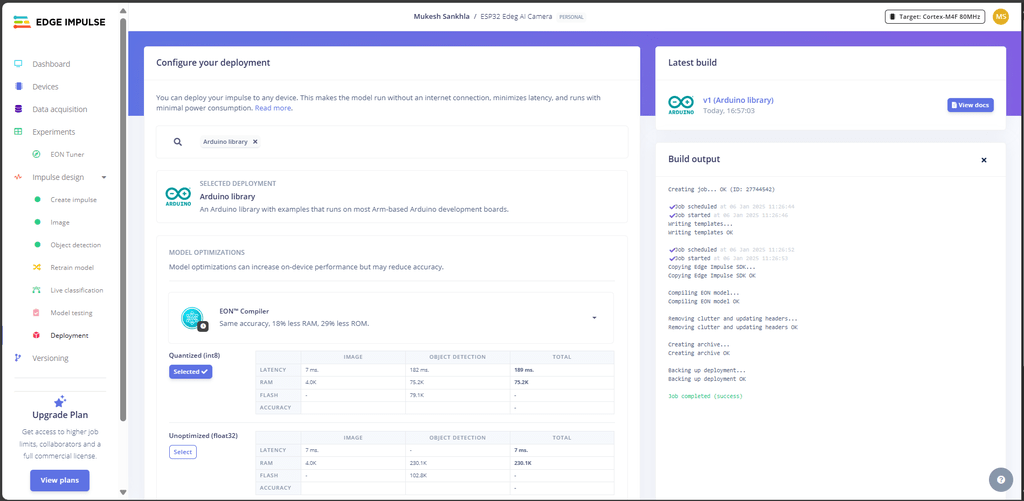Click the Live classification icon
Image resolution: width=1024 pixels, height=501 pixels.
37,290
